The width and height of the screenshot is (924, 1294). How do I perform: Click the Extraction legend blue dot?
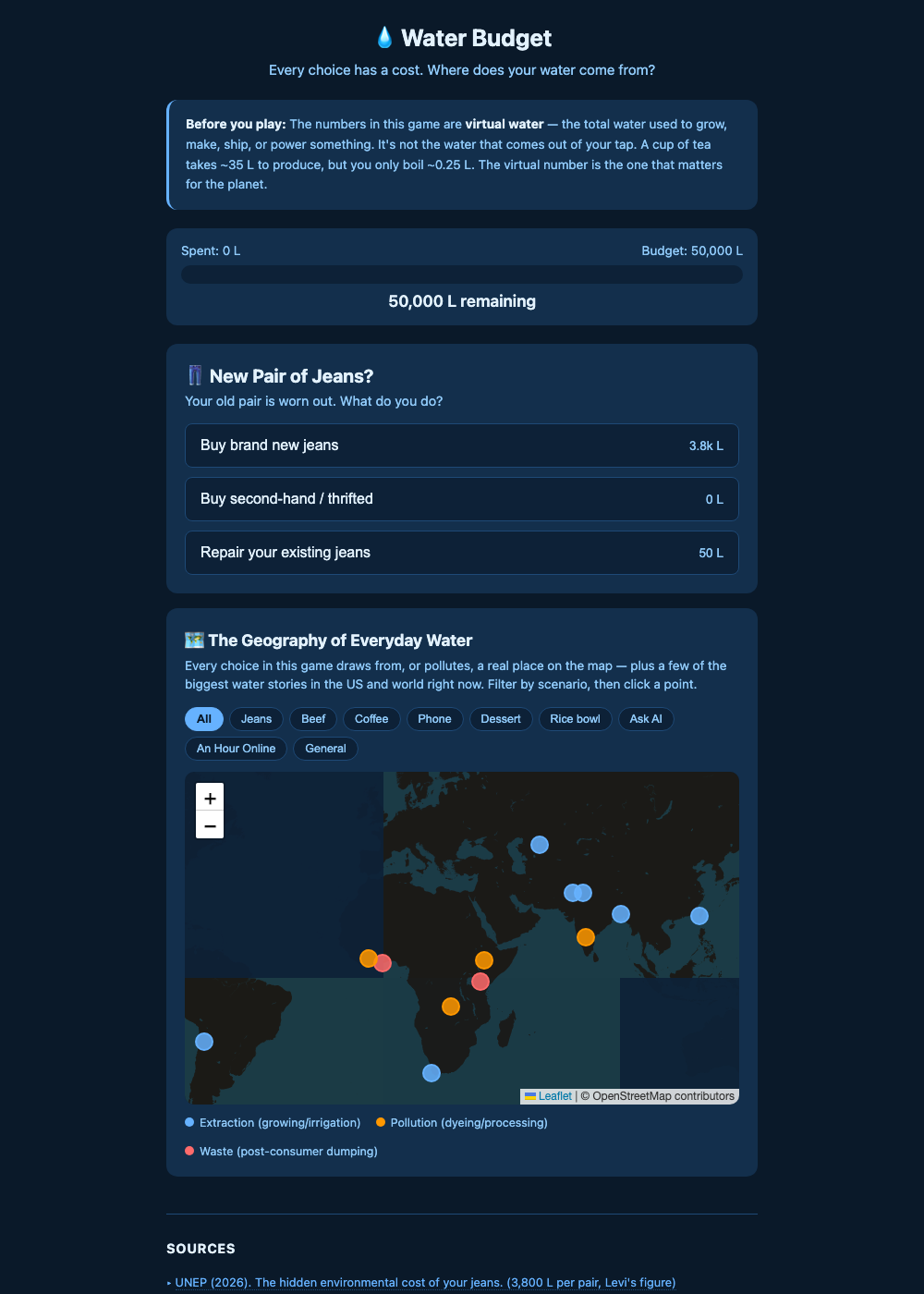[x=189, y=1122]
